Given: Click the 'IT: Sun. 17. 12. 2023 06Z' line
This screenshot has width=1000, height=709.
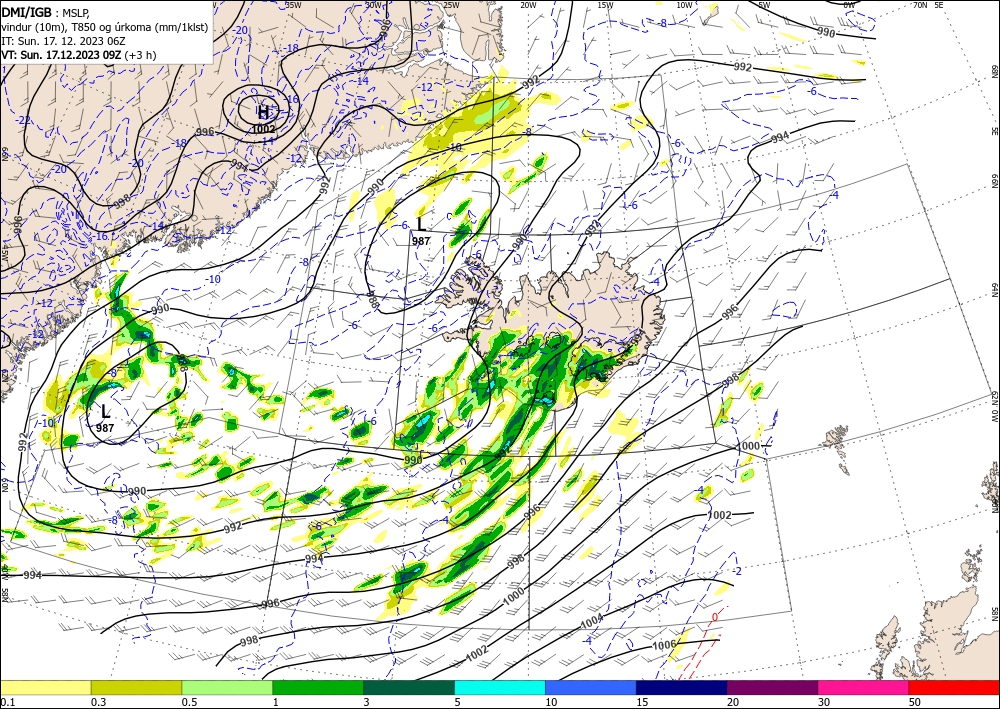Looking at the screenshot, I should 63,41.
